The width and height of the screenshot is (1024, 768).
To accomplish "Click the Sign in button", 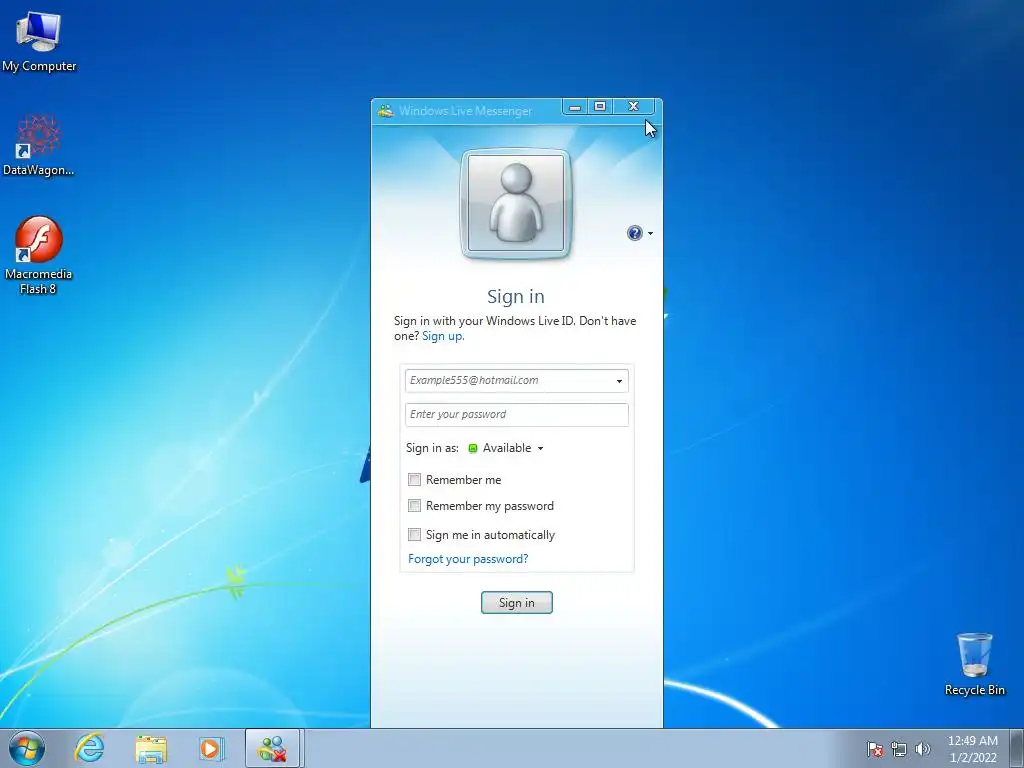I will 517,603.
